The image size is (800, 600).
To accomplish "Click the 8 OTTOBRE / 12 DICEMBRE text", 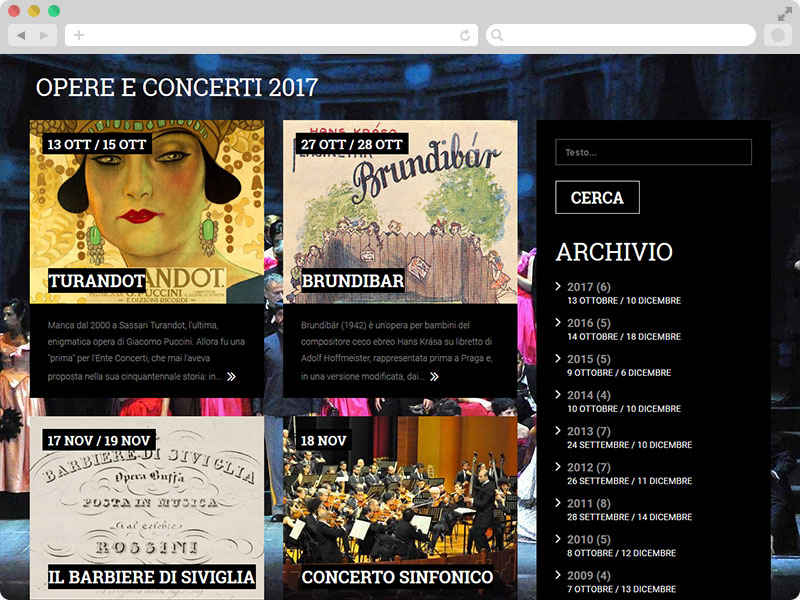I will coord(621,553).
